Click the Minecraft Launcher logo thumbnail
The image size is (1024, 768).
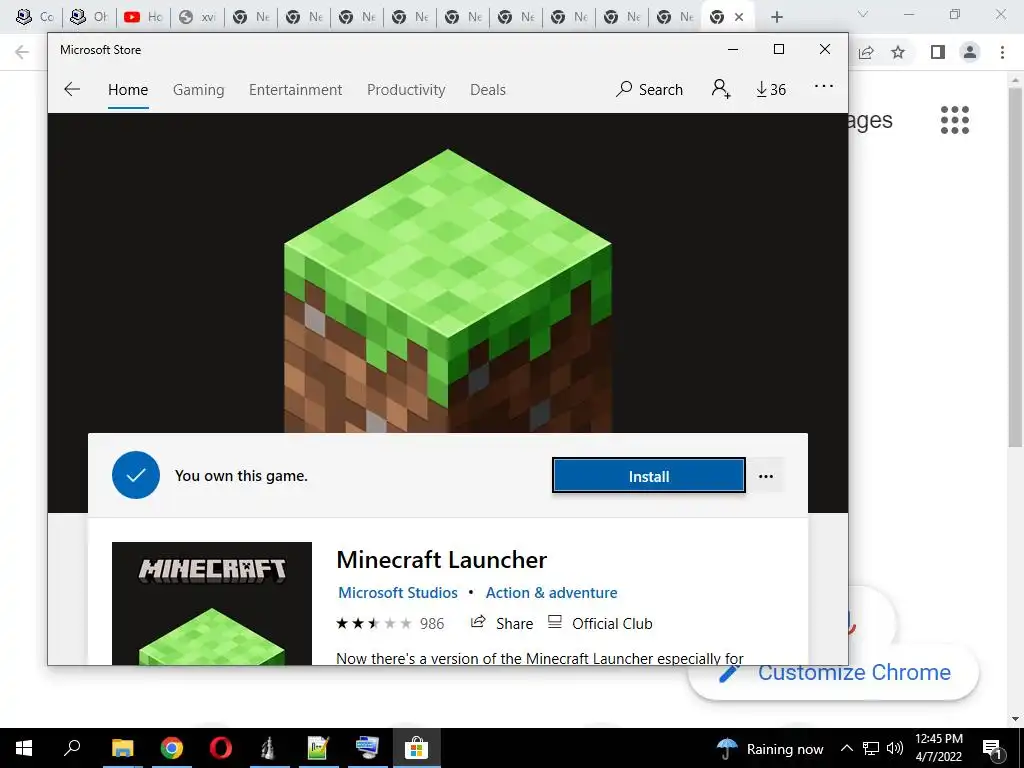coord(212,603)
